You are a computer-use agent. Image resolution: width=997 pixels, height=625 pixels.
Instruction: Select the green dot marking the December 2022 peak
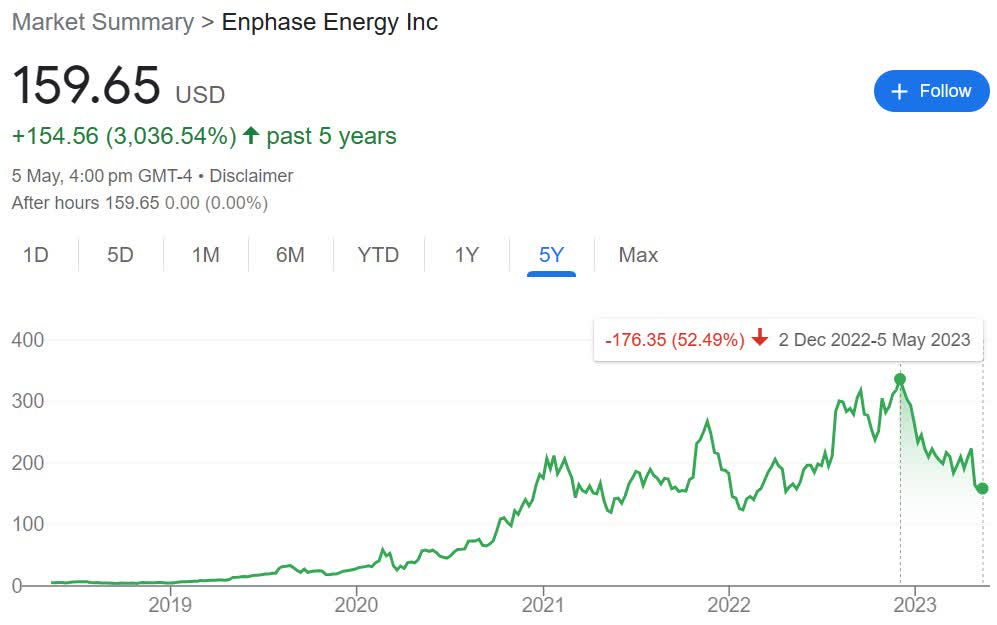(901, 379)
